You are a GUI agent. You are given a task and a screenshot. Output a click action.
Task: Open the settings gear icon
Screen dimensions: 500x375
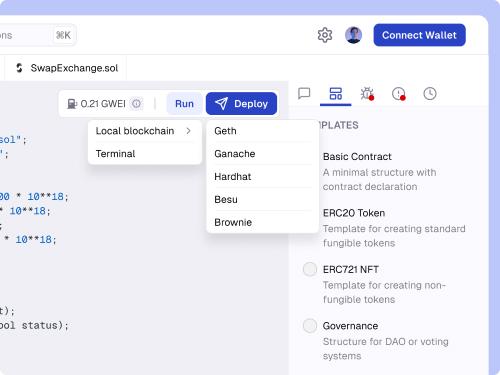325,35
